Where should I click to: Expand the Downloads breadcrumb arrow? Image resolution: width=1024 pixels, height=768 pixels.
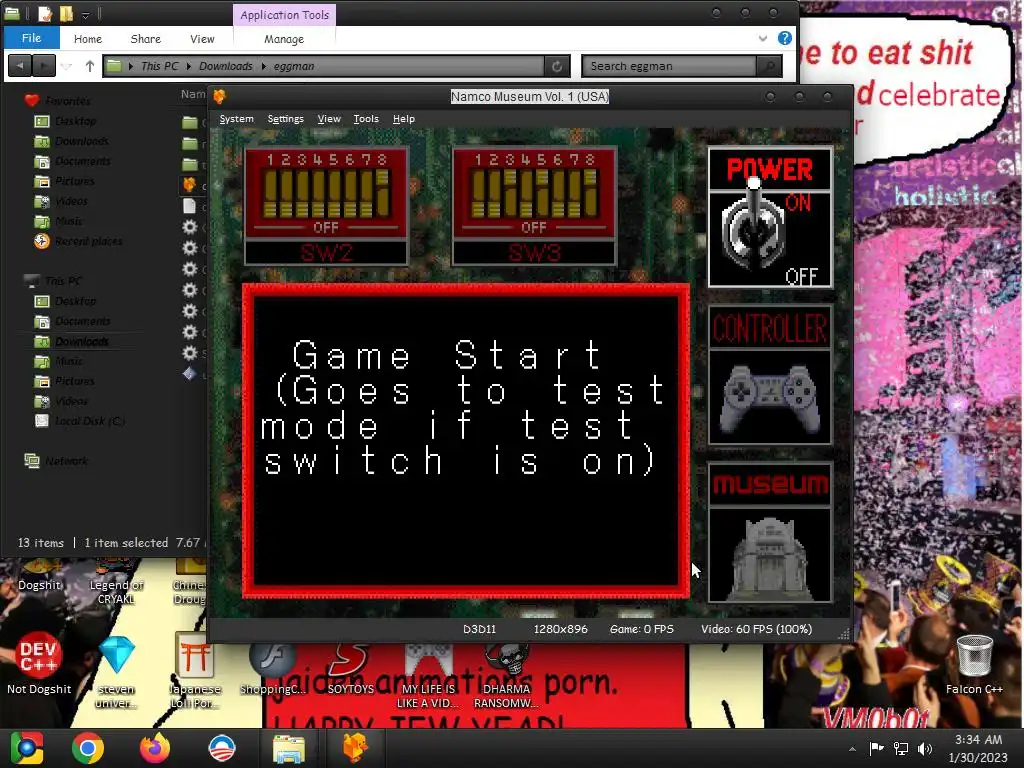click(264, 66)
